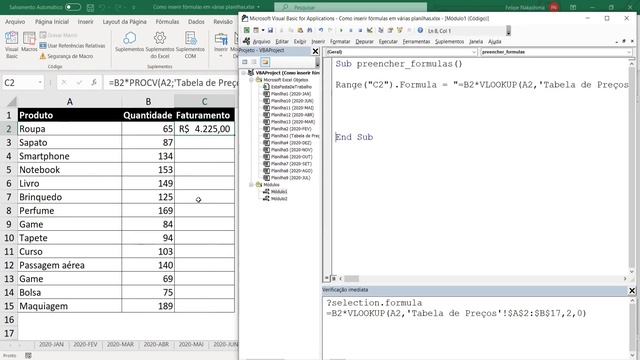Click column B header in the worksheet

pos(148,101)
